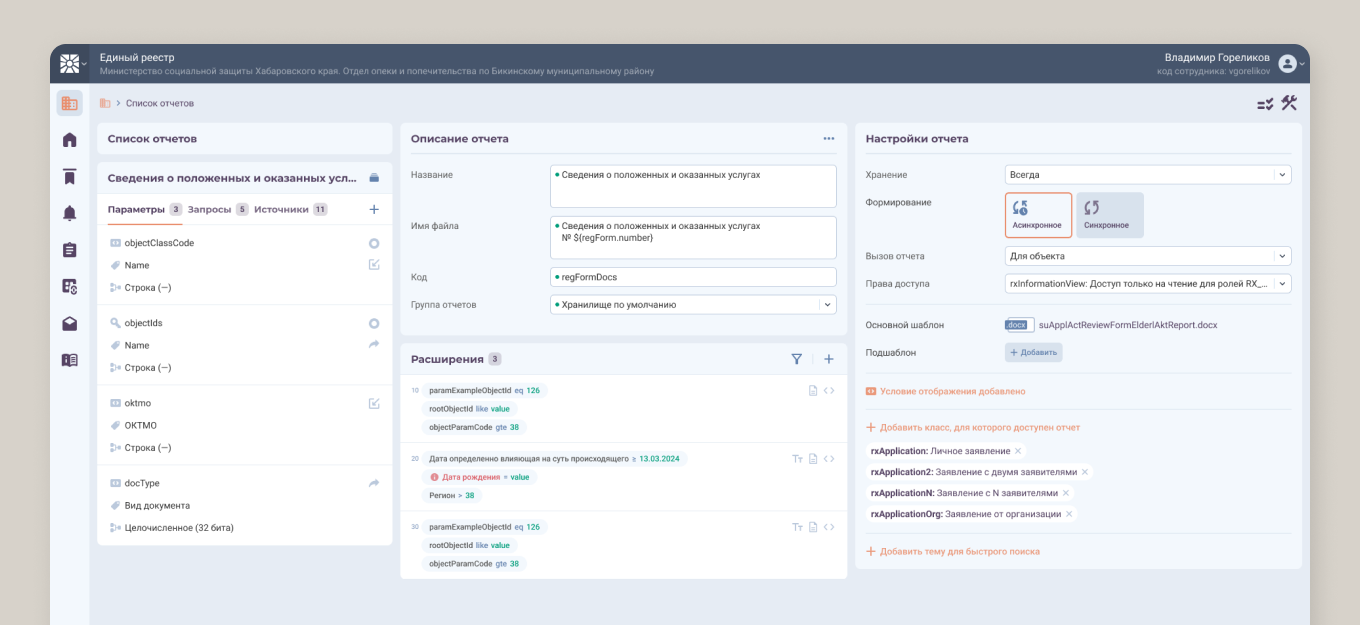Click the plus icon to add extension
Image resolution: width=1360 pixels, height=625 pixels.
(x=829, y=359)
